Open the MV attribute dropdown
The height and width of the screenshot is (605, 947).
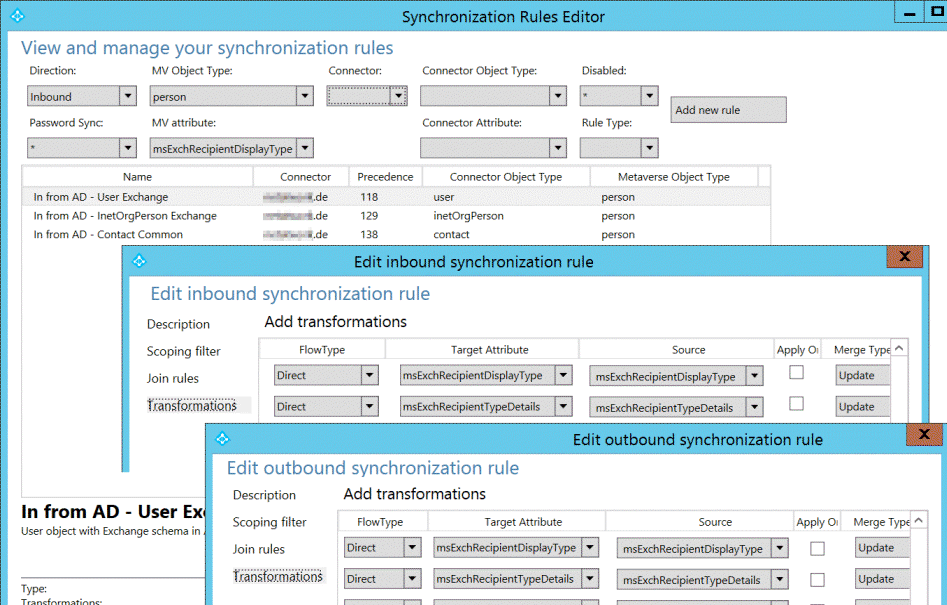pyautogui.click(x=231, y=148)
